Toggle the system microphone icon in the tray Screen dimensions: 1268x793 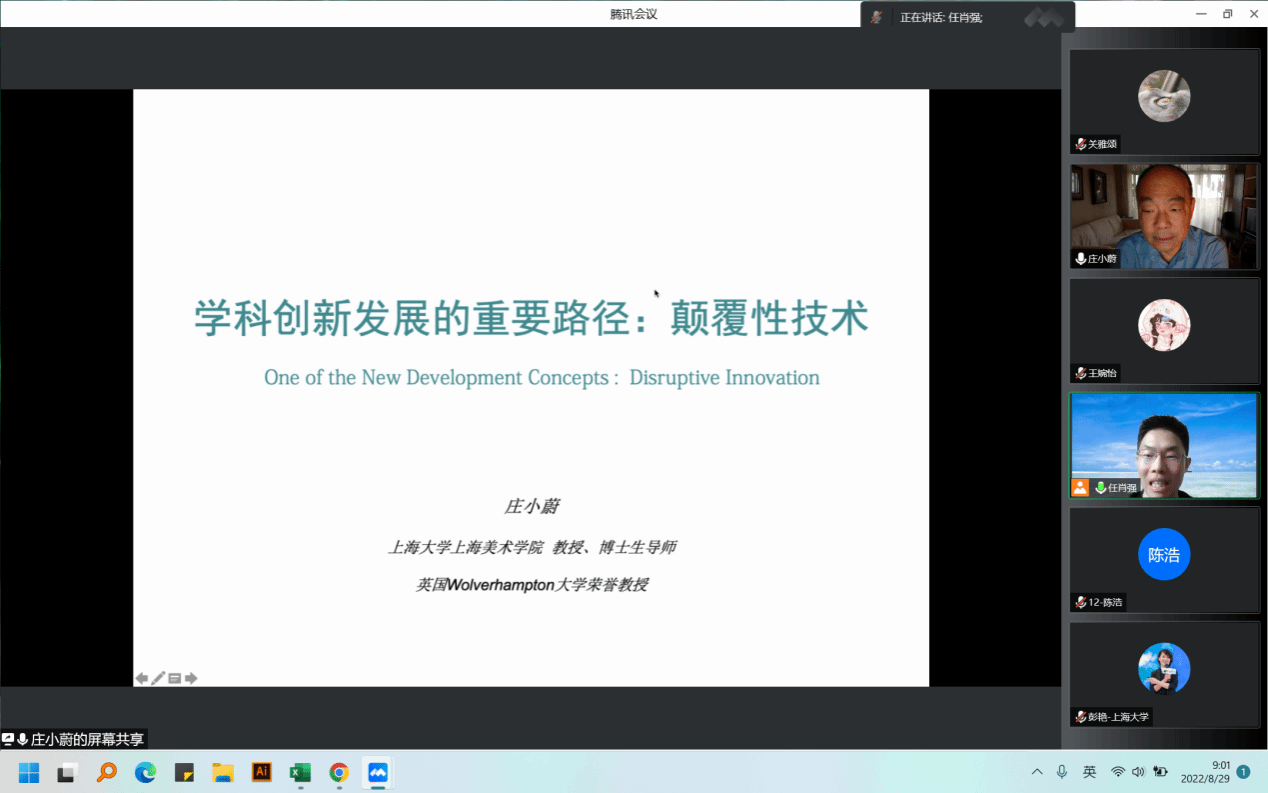pyautogui.click(x=1062, y=772)
